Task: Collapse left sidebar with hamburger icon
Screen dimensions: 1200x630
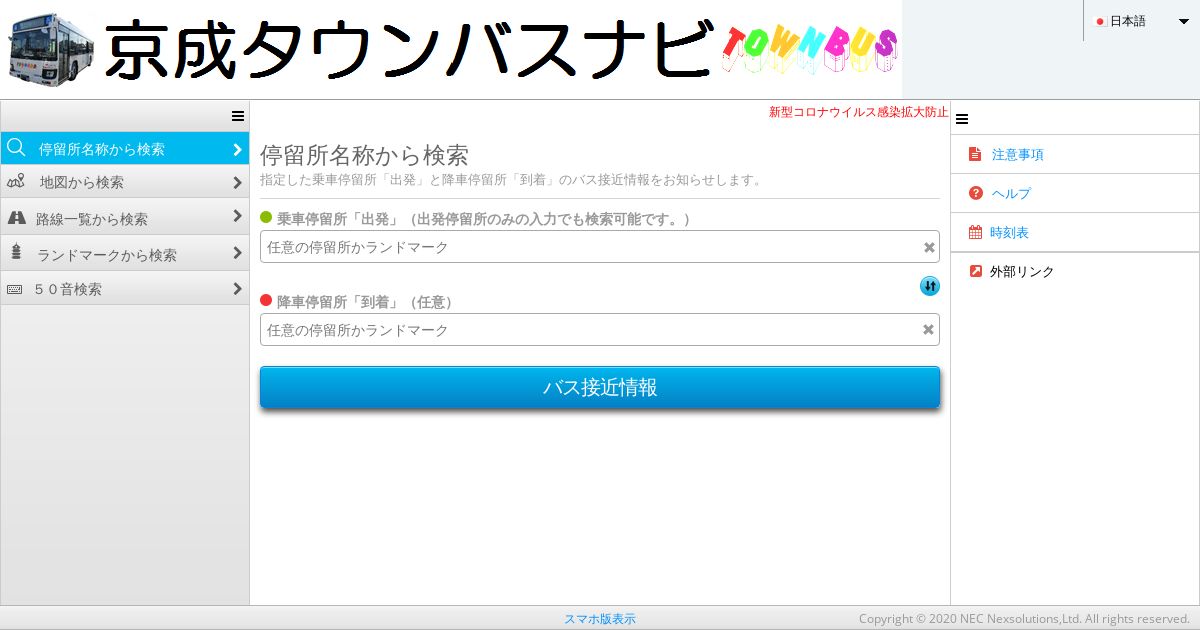Action: [x=238, y=116]
